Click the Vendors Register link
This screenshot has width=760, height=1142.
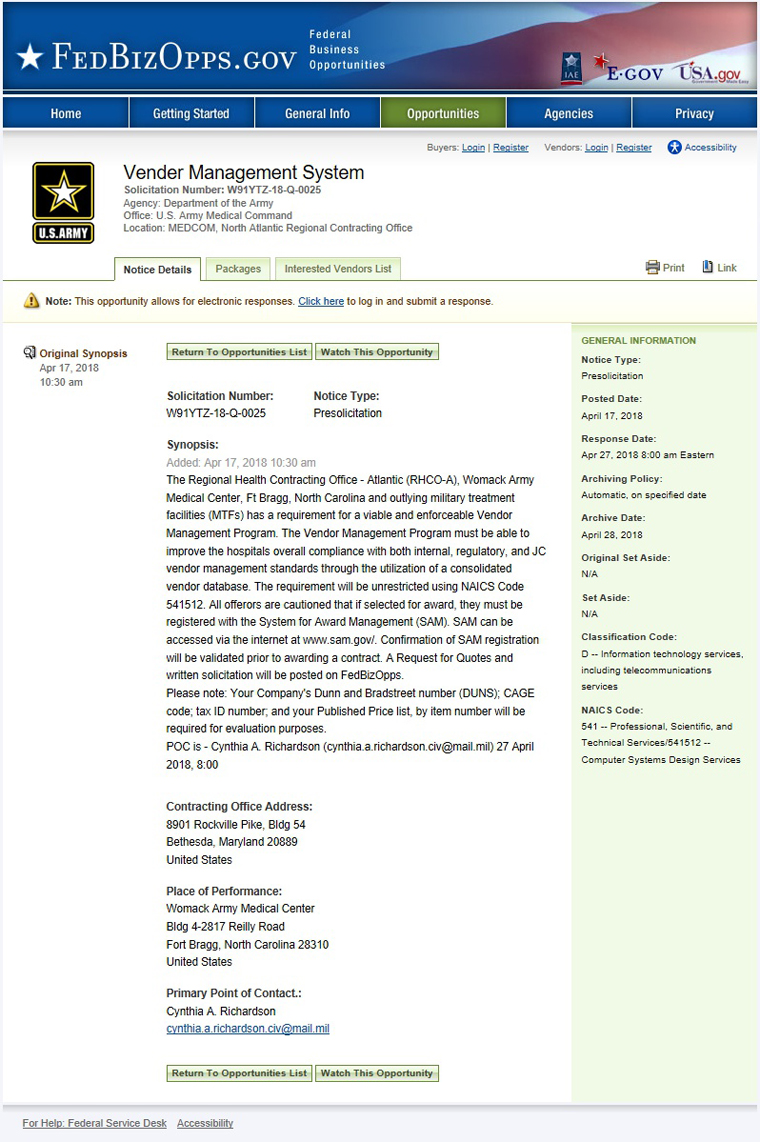click(x=633, y=148)
